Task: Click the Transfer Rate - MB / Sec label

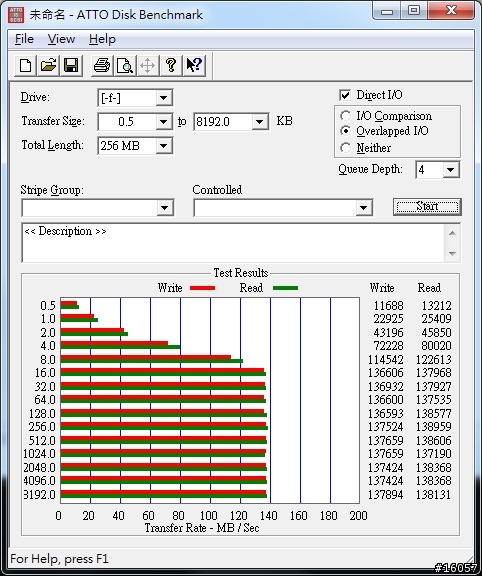Action: pos(202,528)
